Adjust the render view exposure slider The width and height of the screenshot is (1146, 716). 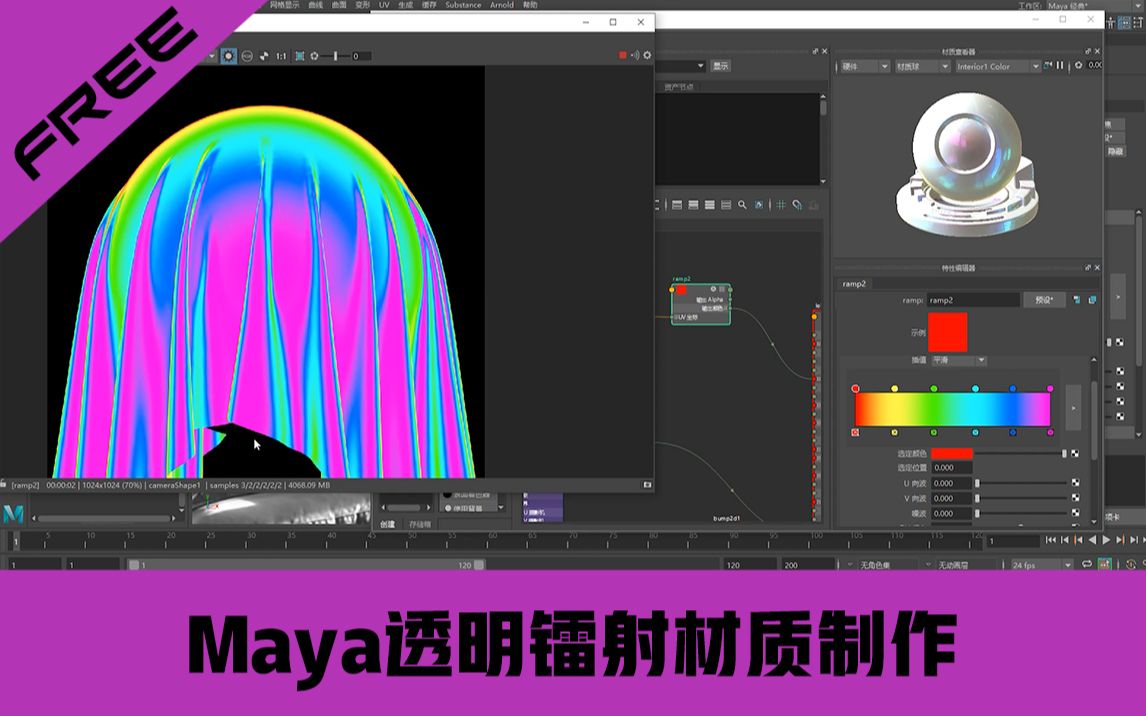coord(335,56)
